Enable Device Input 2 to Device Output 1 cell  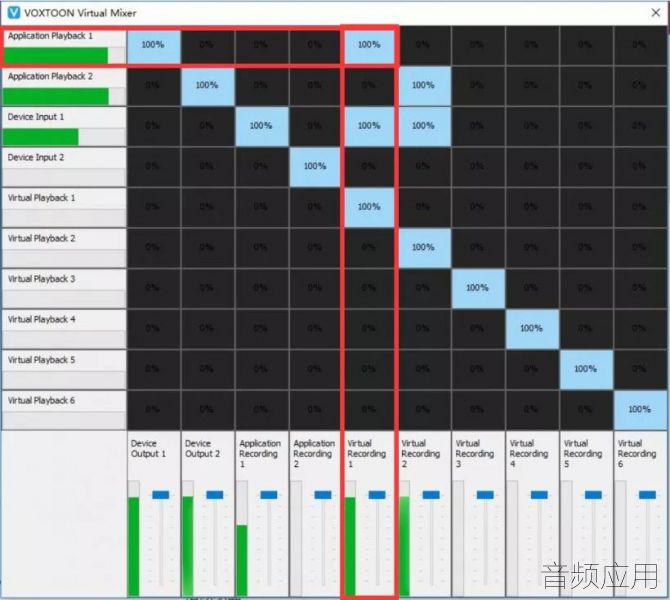point(153,166)
